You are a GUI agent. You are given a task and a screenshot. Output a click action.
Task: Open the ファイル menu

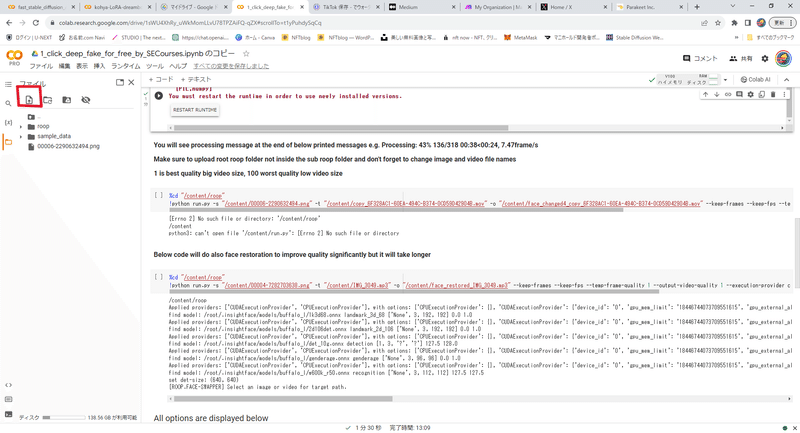coord(41,66)
